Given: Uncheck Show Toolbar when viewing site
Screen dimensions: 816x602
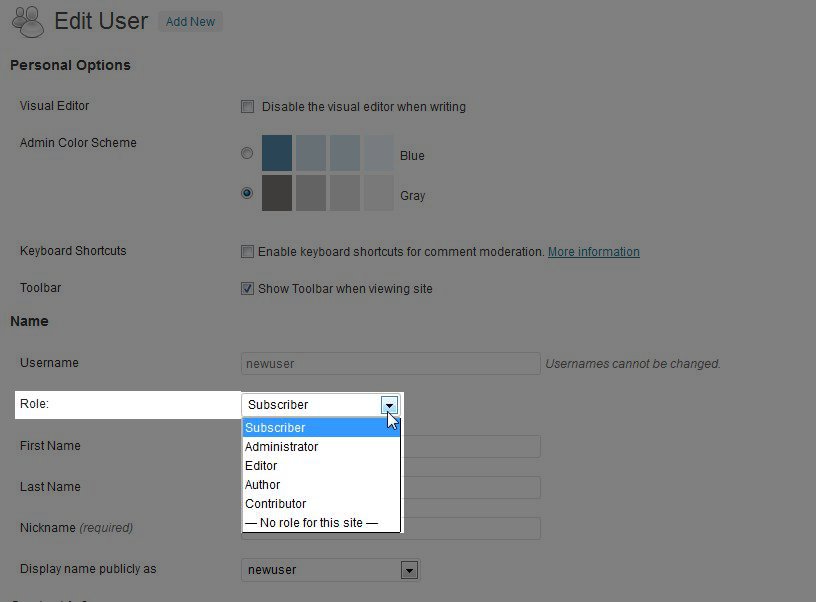Looking at the screenshot, I should point(247,289).
